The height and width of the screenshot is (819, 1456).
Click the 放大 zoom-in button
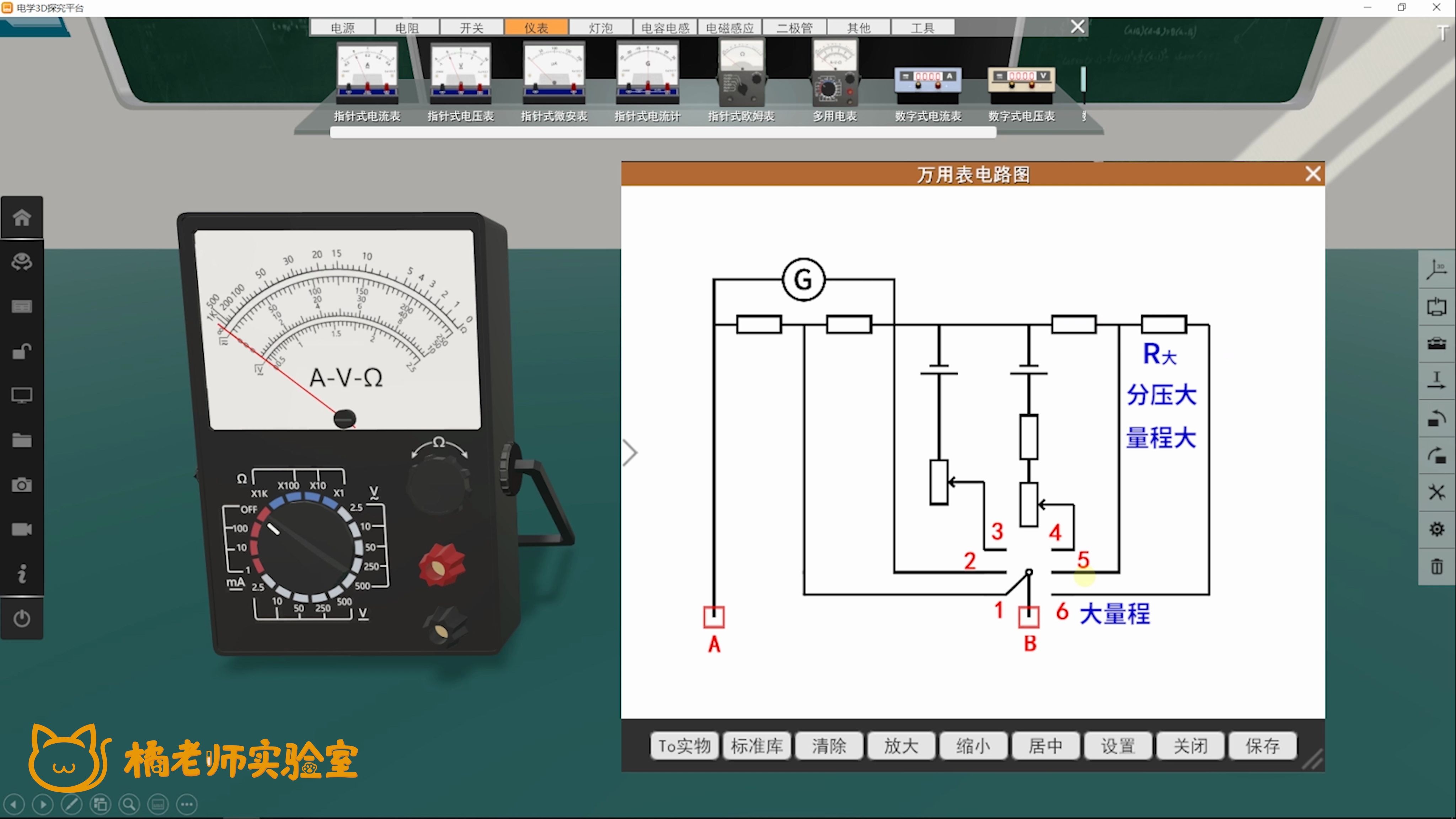pos(901,746)
